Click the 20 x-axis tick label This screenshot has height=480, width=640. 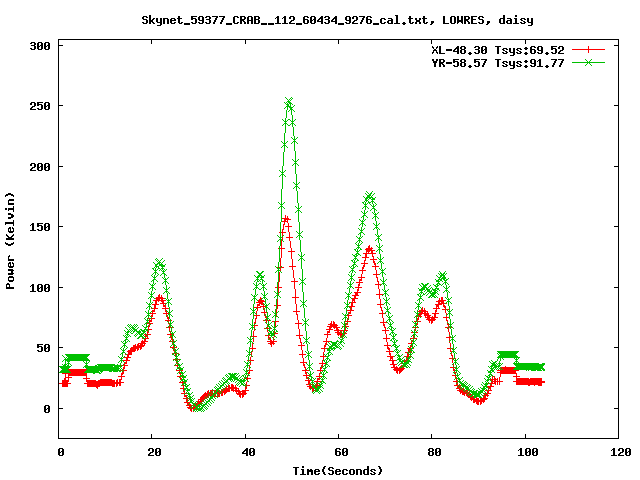(x=154, y=452)
